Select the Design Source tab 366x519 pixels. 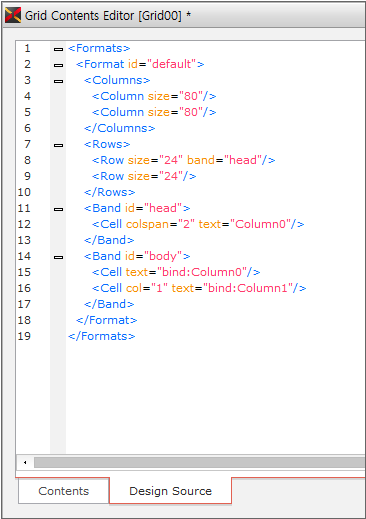[170, 491]
